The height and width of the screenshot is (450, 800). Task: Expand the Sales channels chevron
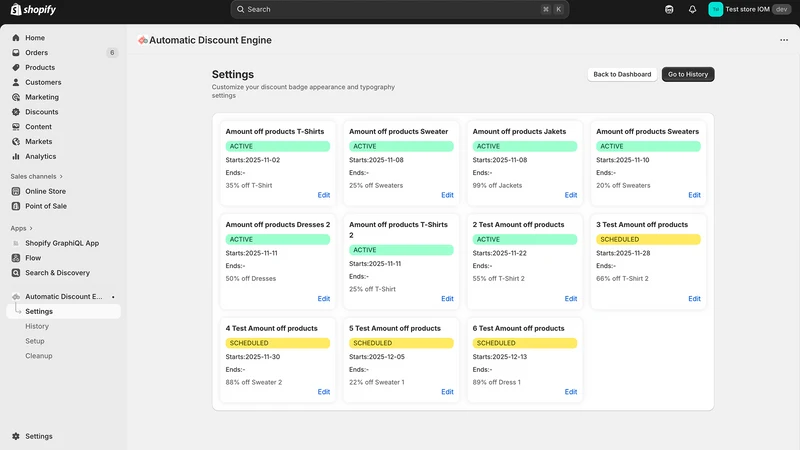61,177
